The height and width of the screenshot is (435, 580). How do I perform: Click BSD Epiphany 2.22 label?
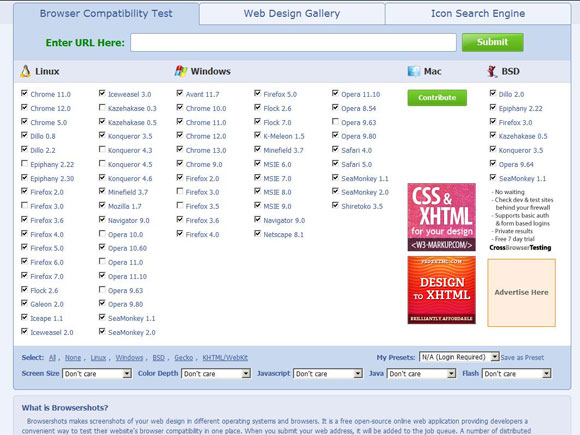point(520,108)
